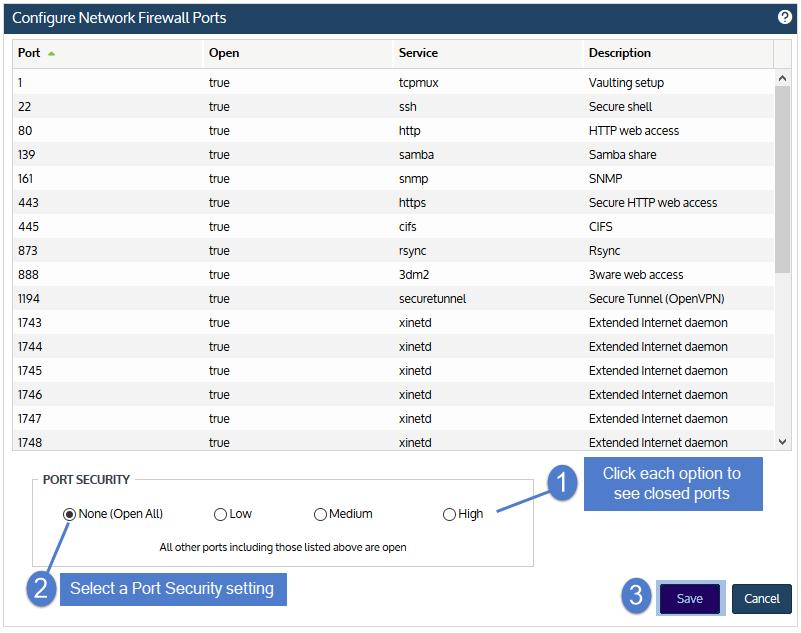Click the scrollbar up arrow
Viewport: 801px width, 633px height.
tap(782, 78)
